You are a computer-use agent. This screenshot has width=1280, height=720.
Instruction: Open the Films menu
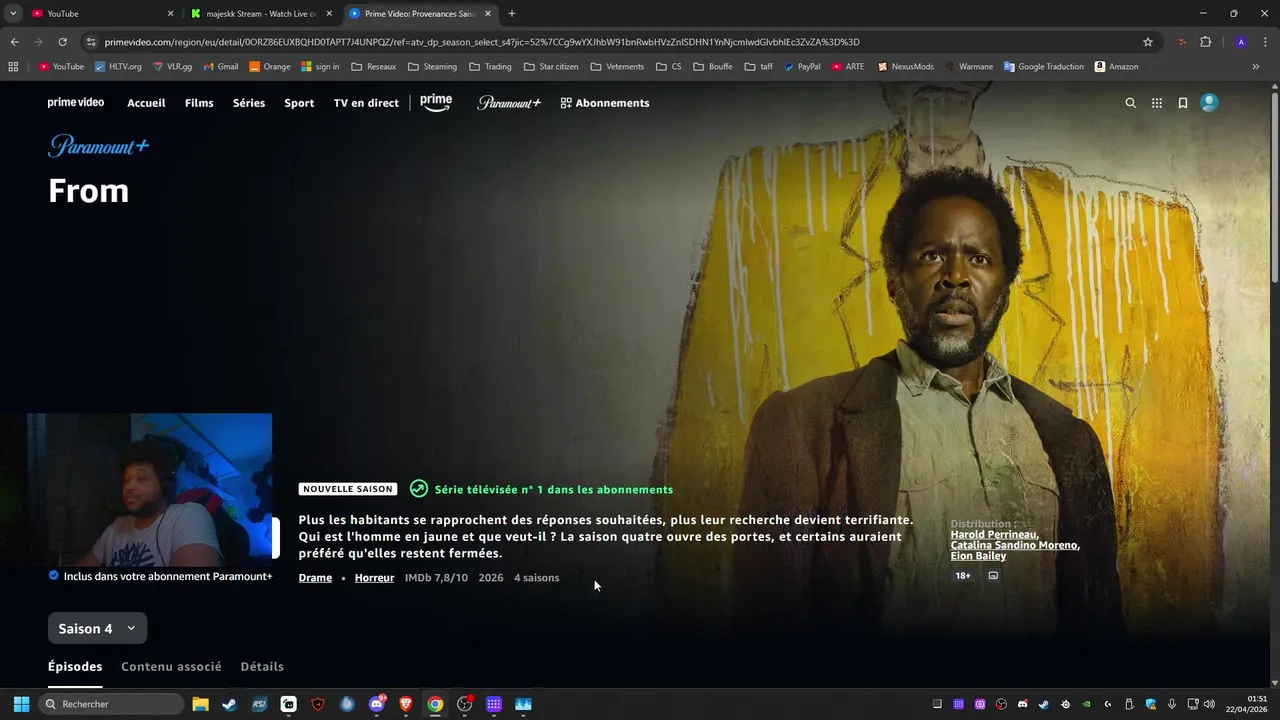199,103
